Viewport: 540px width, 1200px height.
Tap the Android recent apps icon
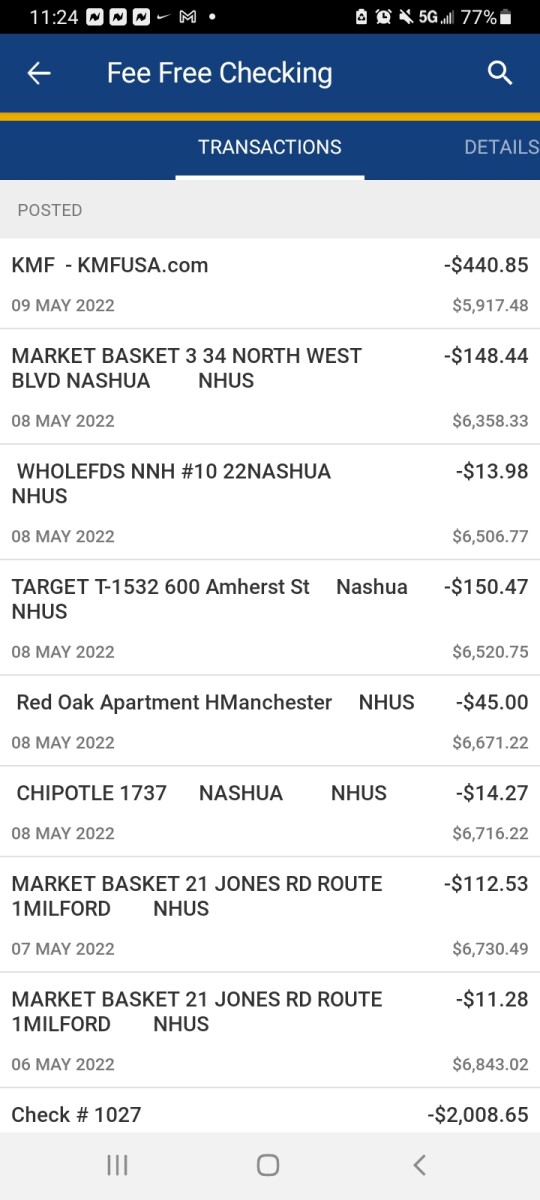click(117, 1165)
